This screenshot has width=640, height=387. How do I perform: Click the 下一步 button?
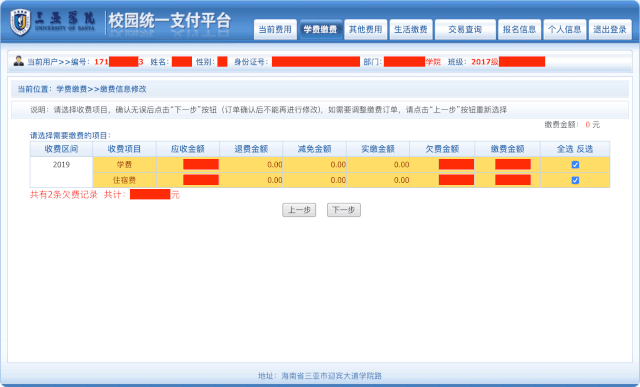pos(344,210)
